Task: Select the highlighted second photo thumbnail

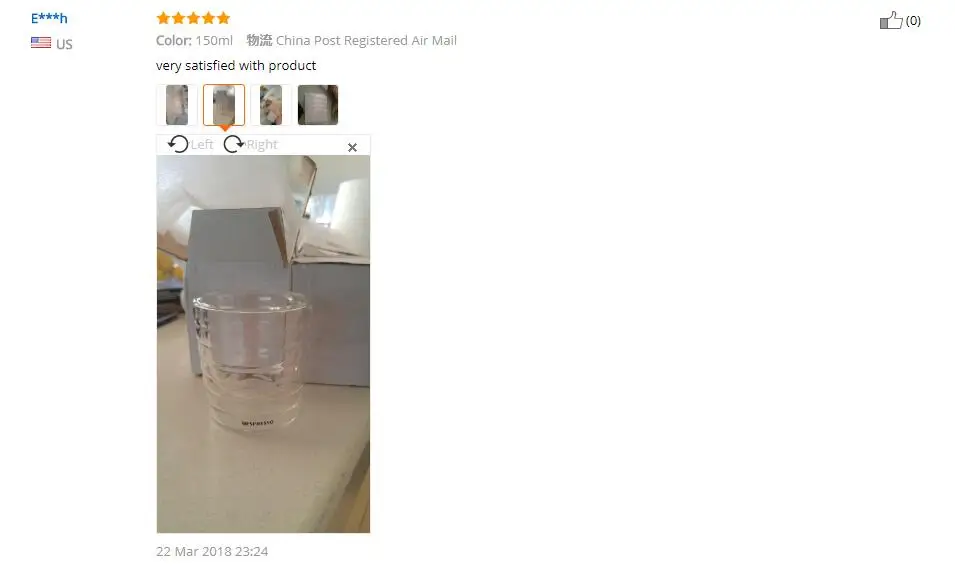Action: coord(224,105)
